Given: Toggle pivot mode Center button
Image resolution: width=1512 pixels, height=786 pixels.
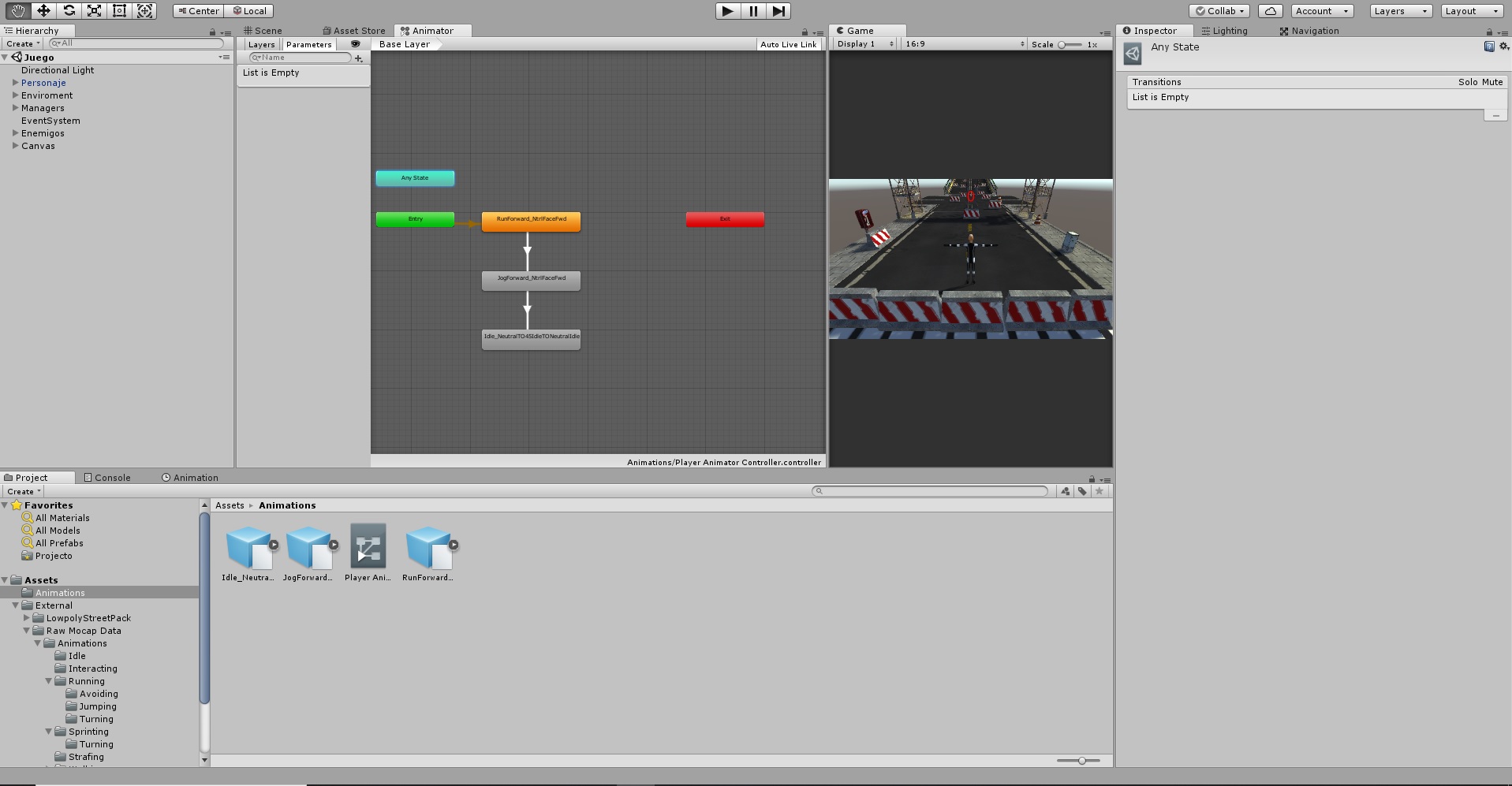Looking at the screenshot, I should coord(199,11).
